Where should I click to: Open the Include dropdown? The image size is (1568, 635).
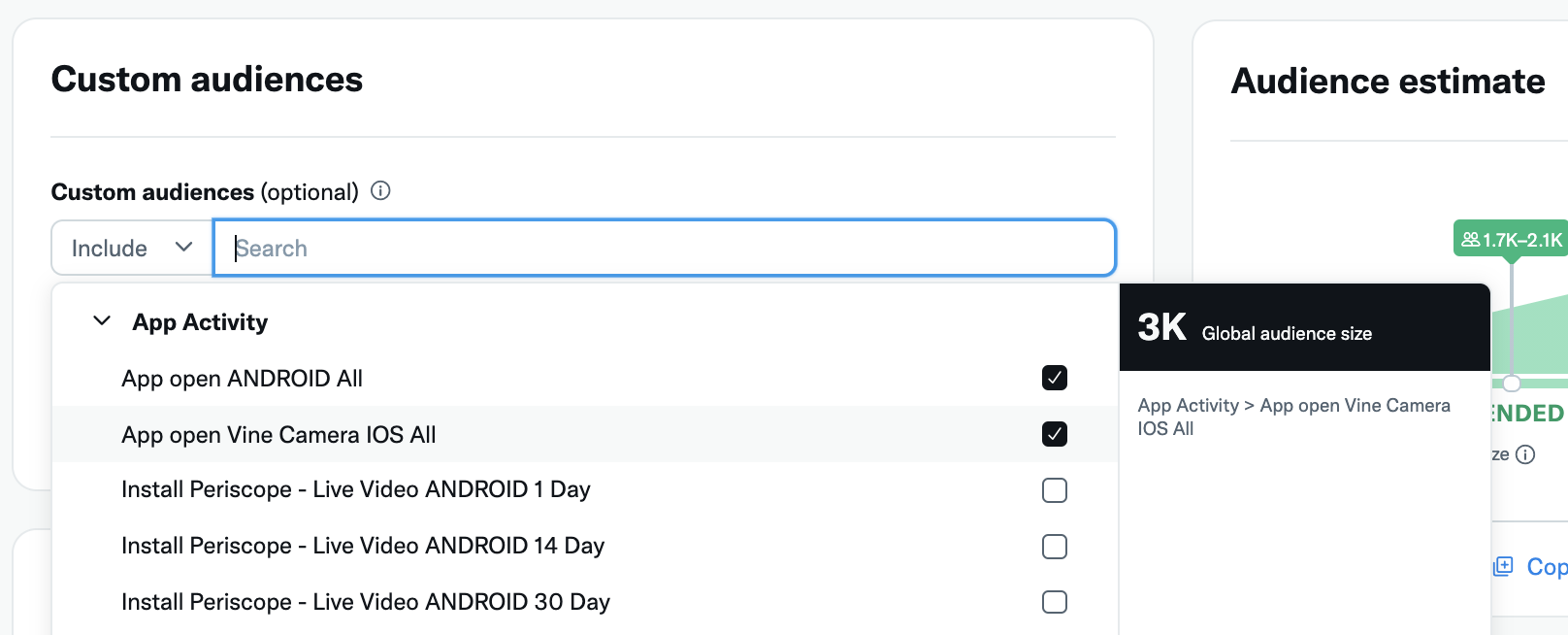pyautogui.click(x=132, y=249)
